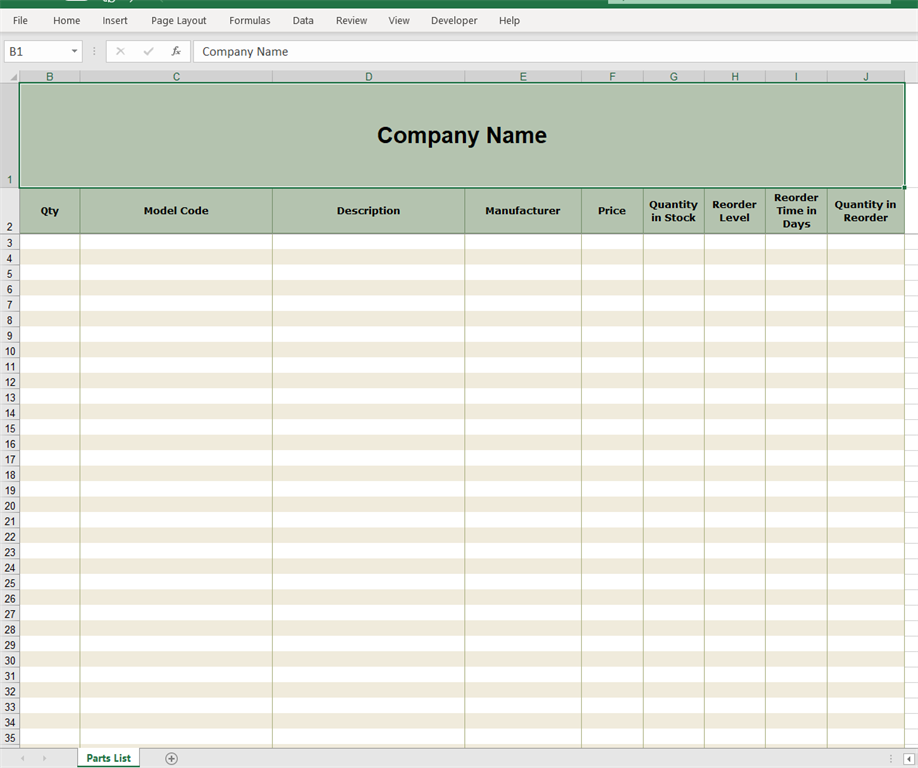Viewport: 918px width, 768px height.
Task: Click the Quantity in Stock header cell
Action: [x=674, y=211]
